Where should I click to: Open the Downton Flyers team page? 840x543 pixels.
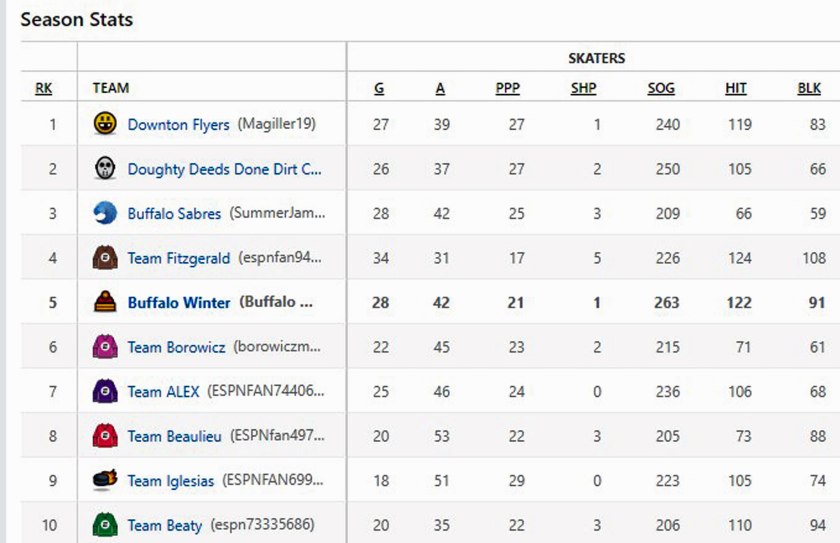(x=178, y=125)
